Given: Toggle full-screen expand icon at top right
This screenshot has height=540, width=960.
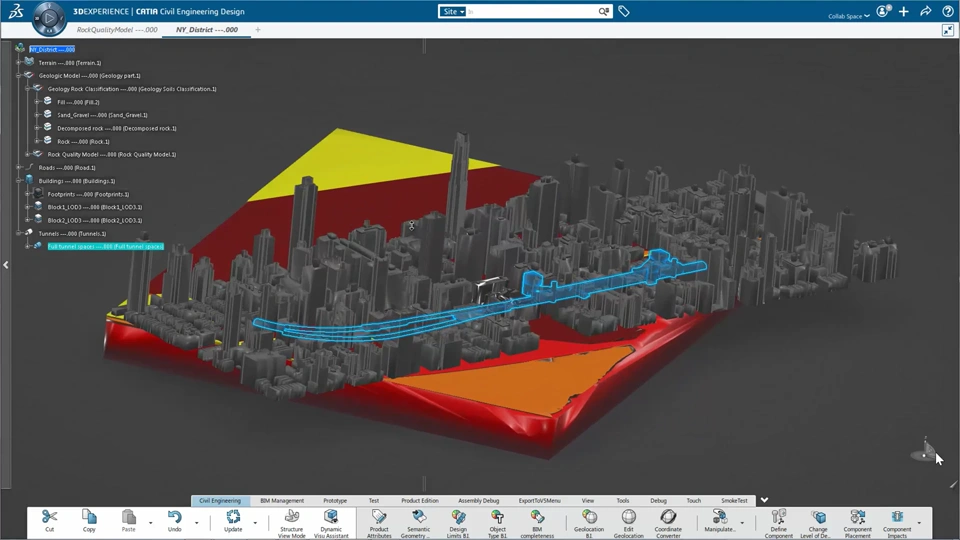Looking at the screenshot, I should tap(948, 30).
